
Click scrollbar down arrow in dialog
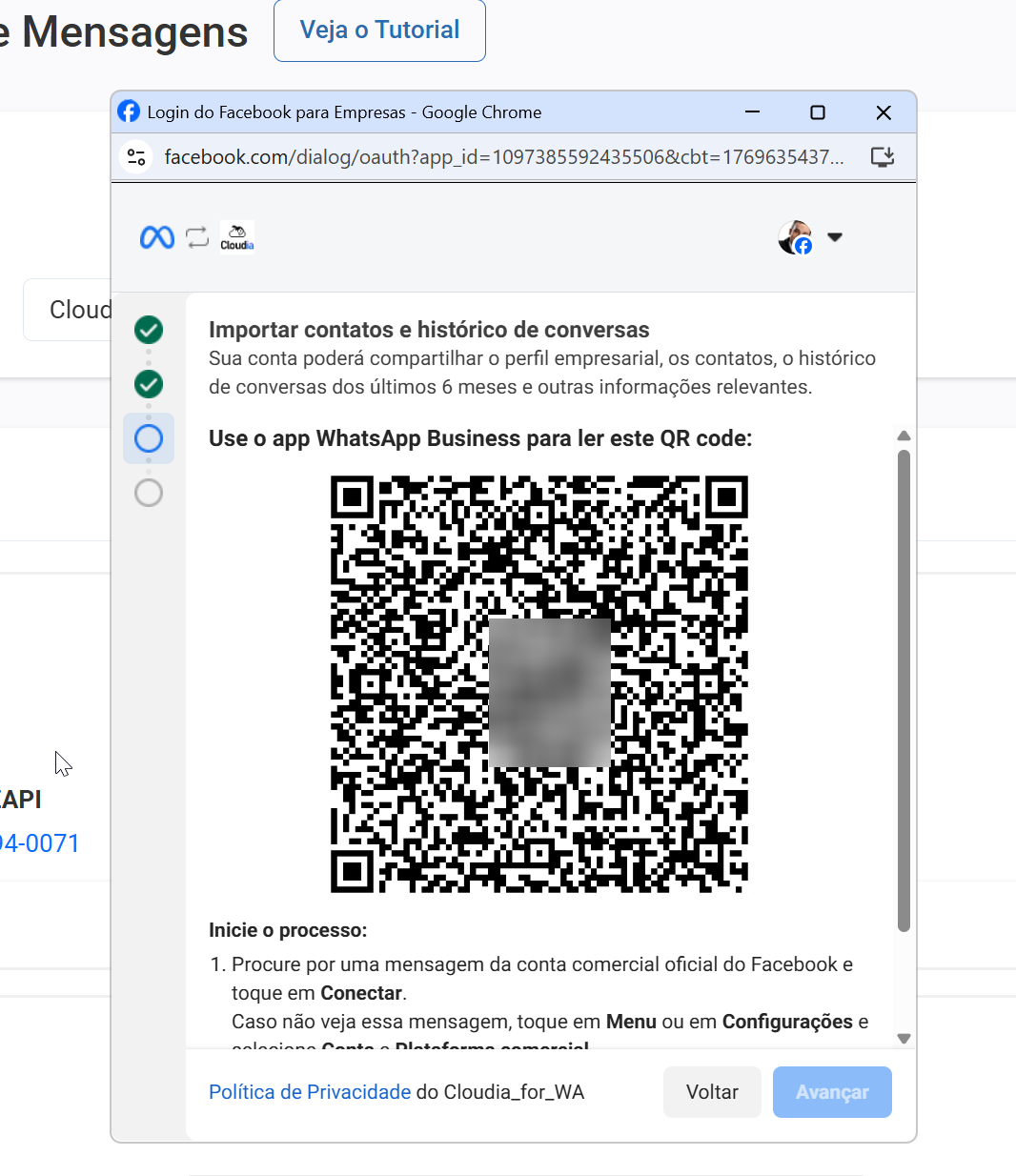(x=904, y=1039)
